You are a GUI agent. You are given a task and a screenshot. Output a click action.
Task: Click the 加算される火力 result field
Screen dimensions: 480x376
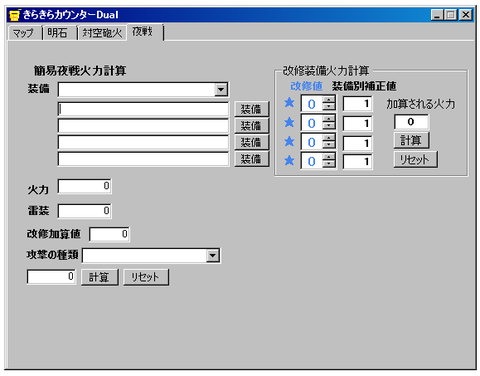tap(411, 122)
